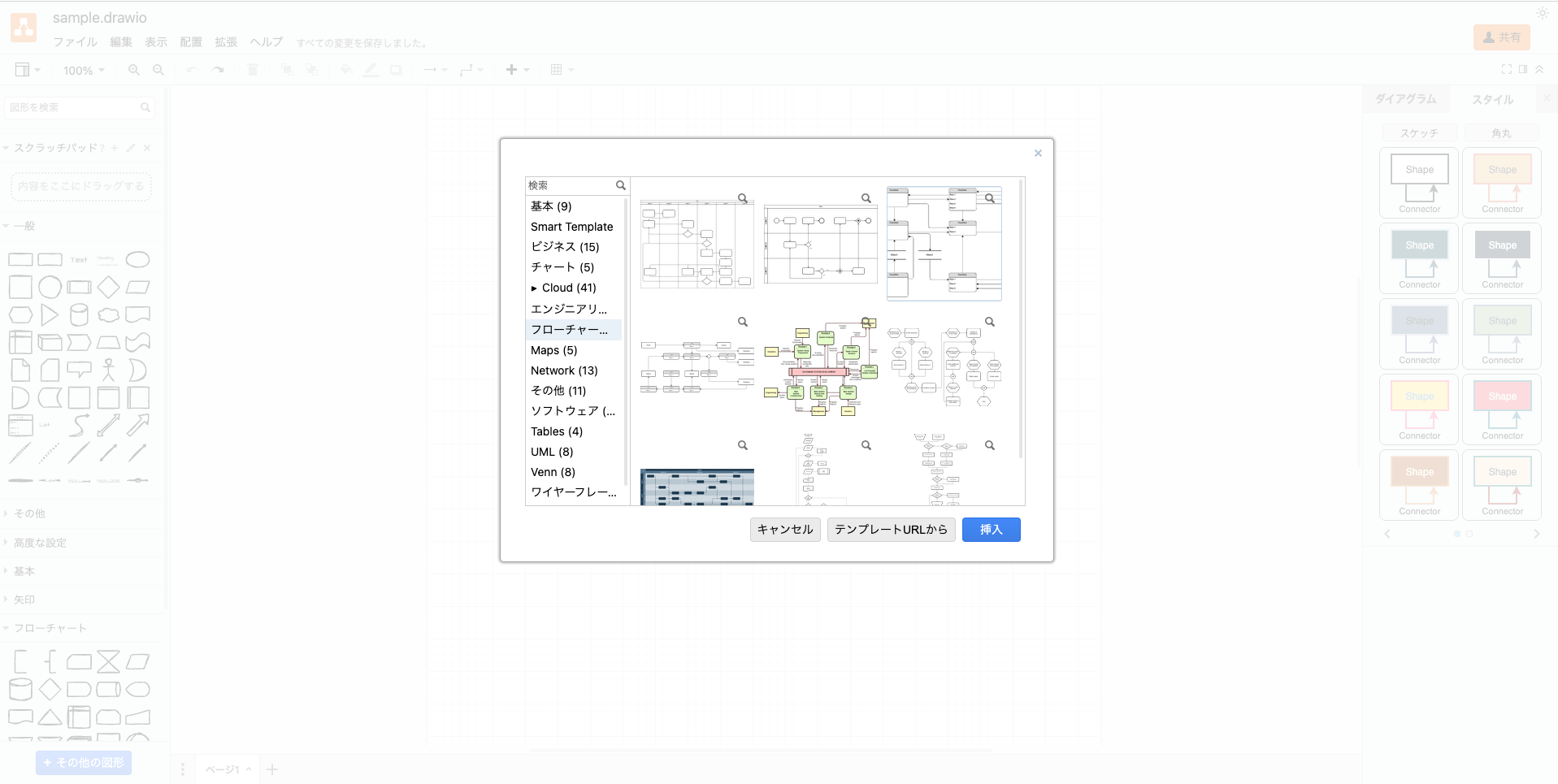Open the table insert dropdown
1558x784 pixels.
pyautogui.click(x=562, y=70)
